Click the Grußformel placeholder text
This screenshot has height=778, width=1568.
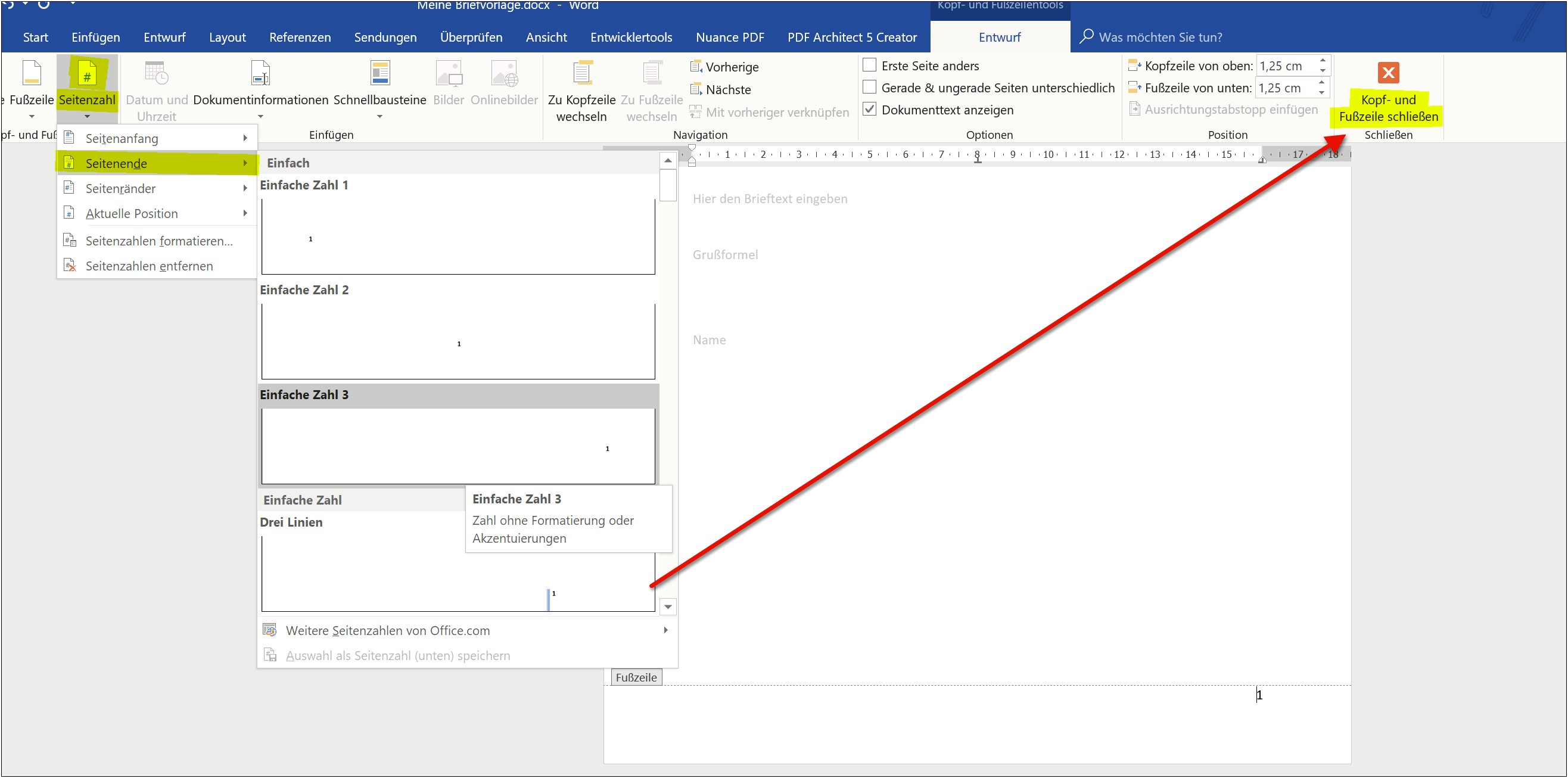pos(725,254)
